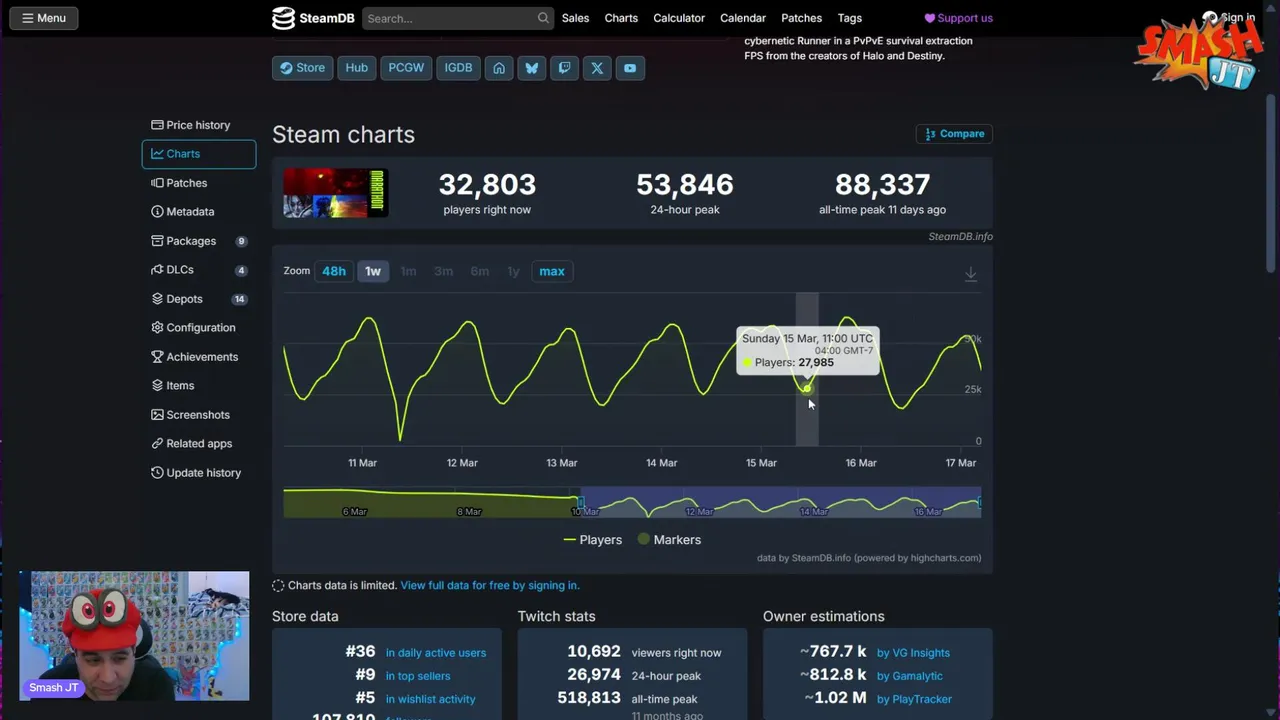Click the game capsule image thumbnail

(x=335, y=193)
